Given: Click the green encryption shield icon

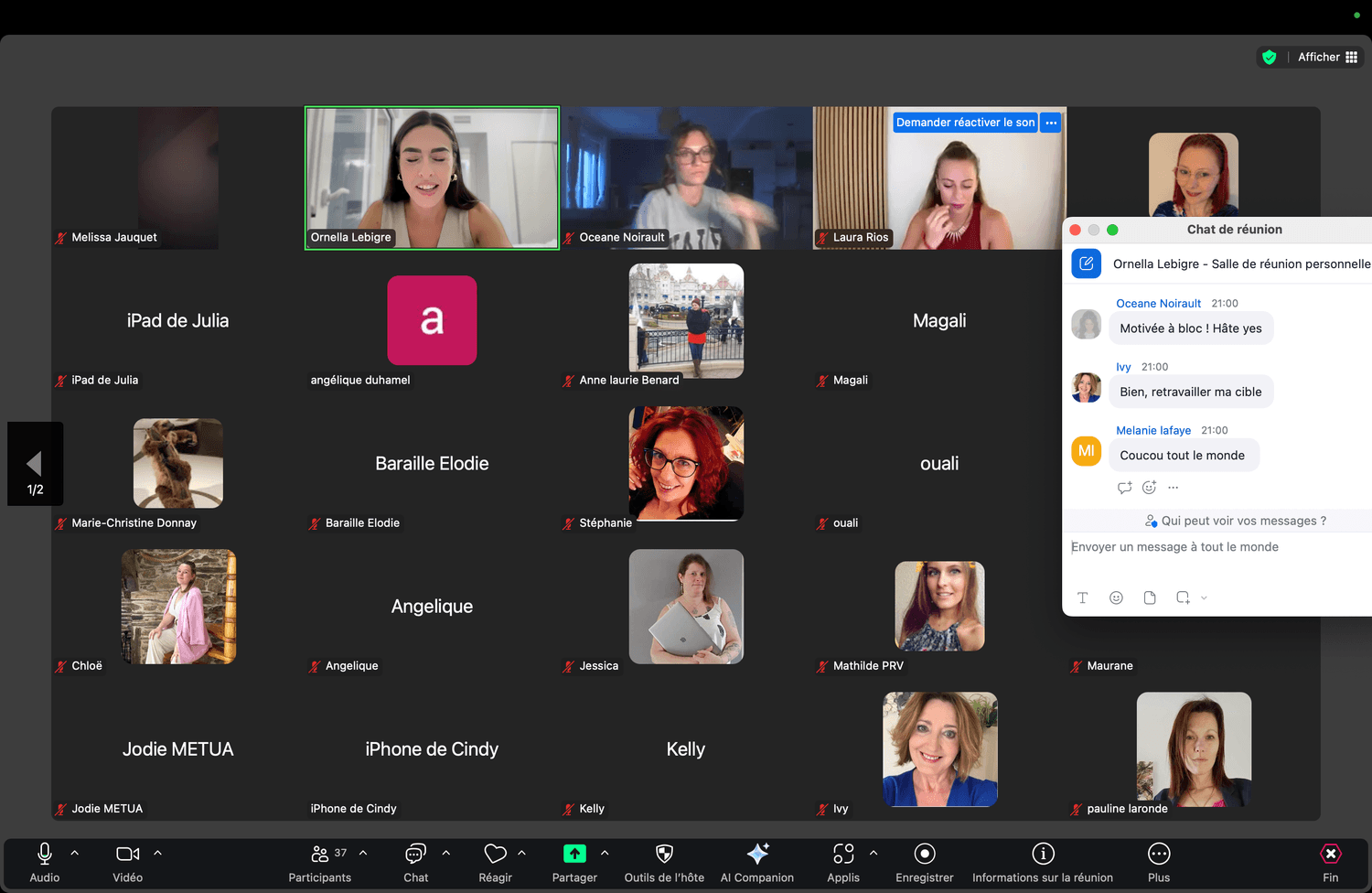Looking at the screenshot, I should point(1270,57).
